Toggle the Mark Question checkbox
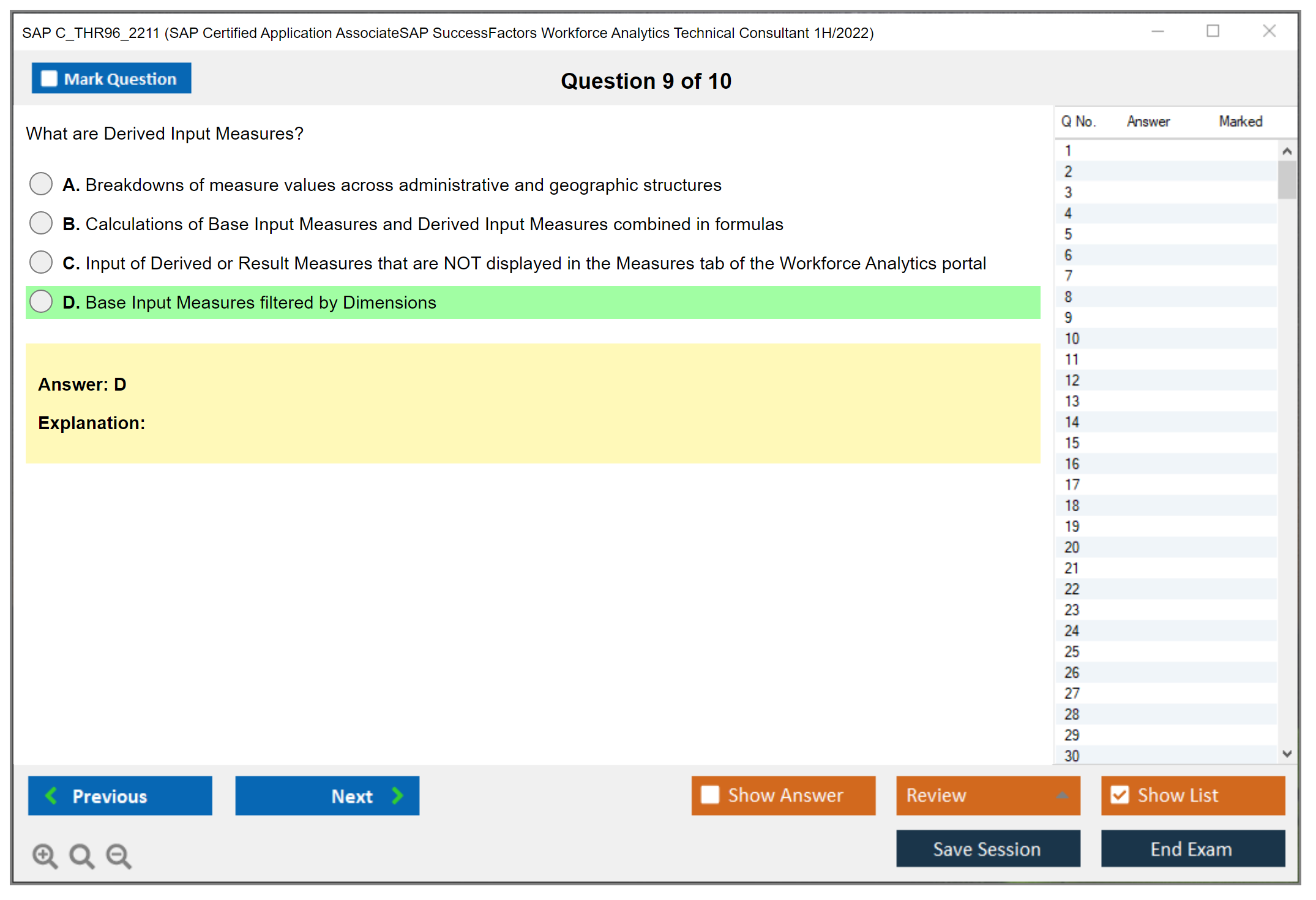The height and width of the screenshot is (900, 1316). 49,78
